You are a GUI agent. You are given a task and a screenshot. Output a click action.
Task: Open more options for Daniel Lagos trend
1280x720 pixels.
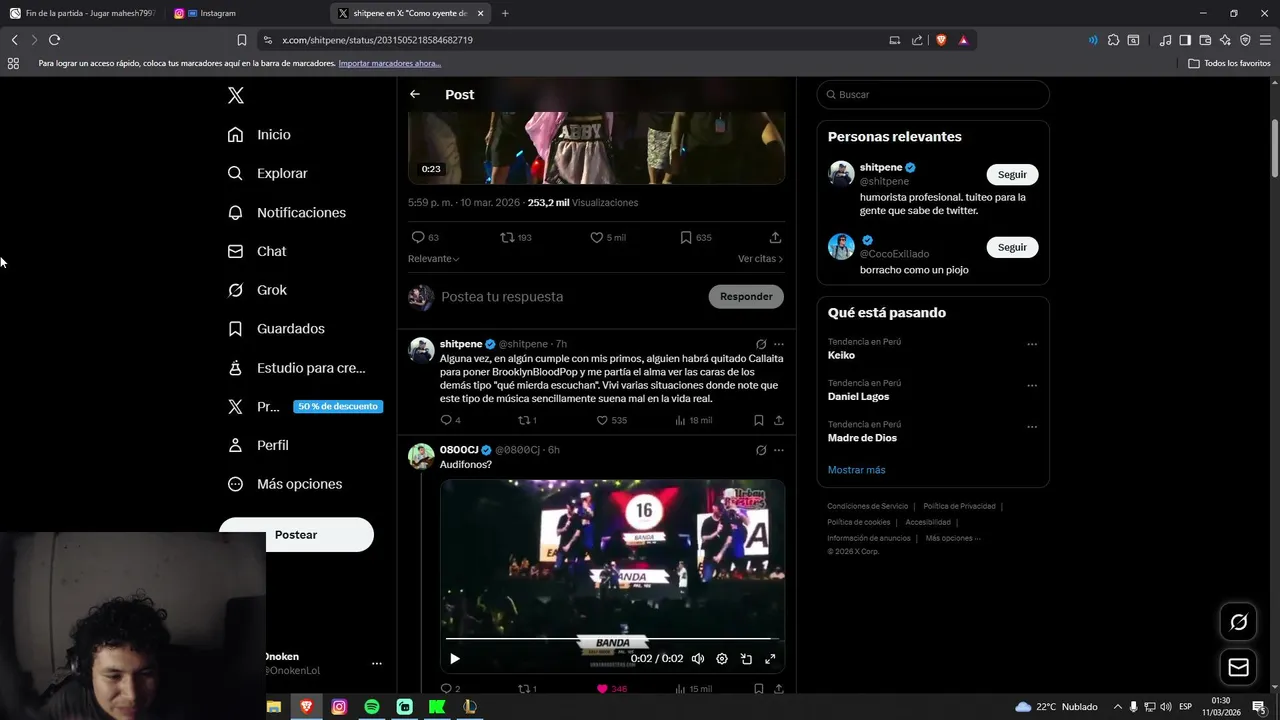[x=1032, y=385]
